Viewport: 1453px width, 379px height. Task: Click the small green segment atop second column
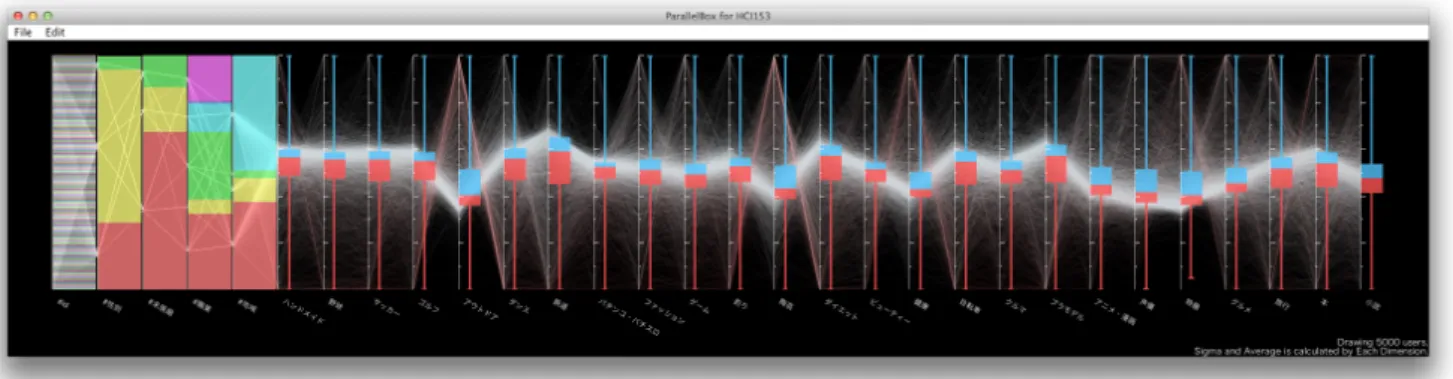119,63
